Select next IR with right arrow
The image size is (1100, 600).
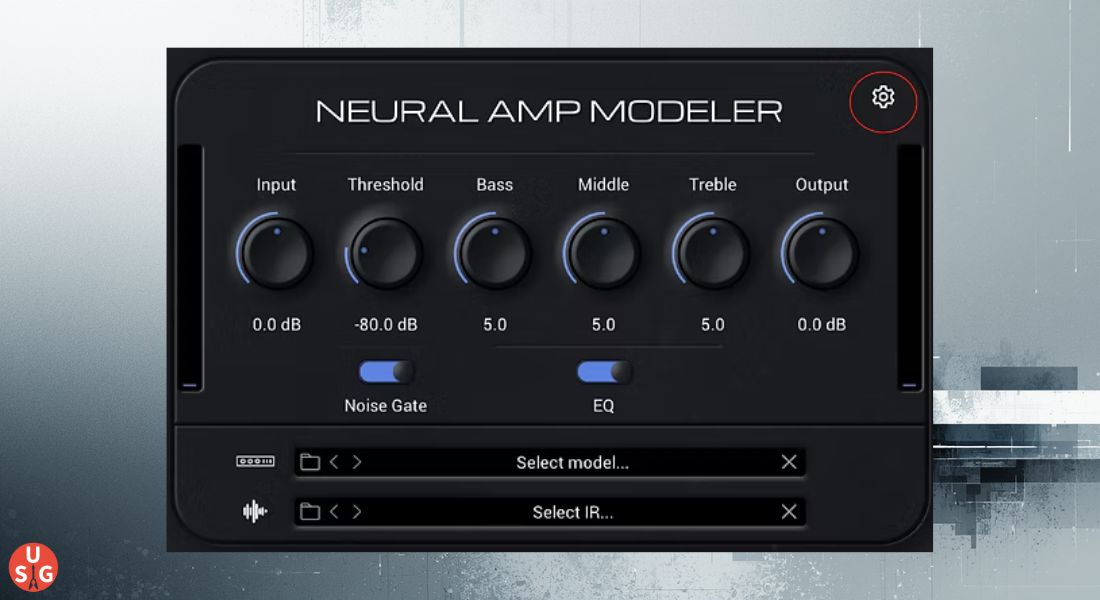coord(356,512)
